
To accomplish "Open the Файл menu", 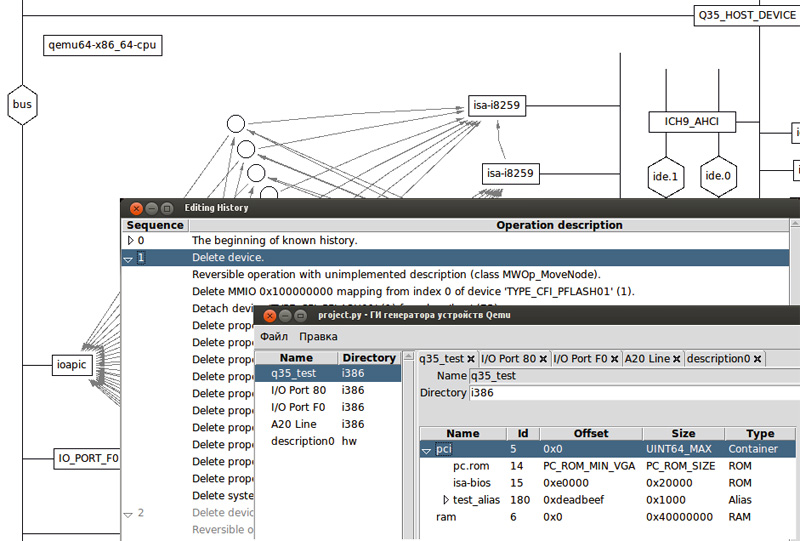I will [273, 337].
